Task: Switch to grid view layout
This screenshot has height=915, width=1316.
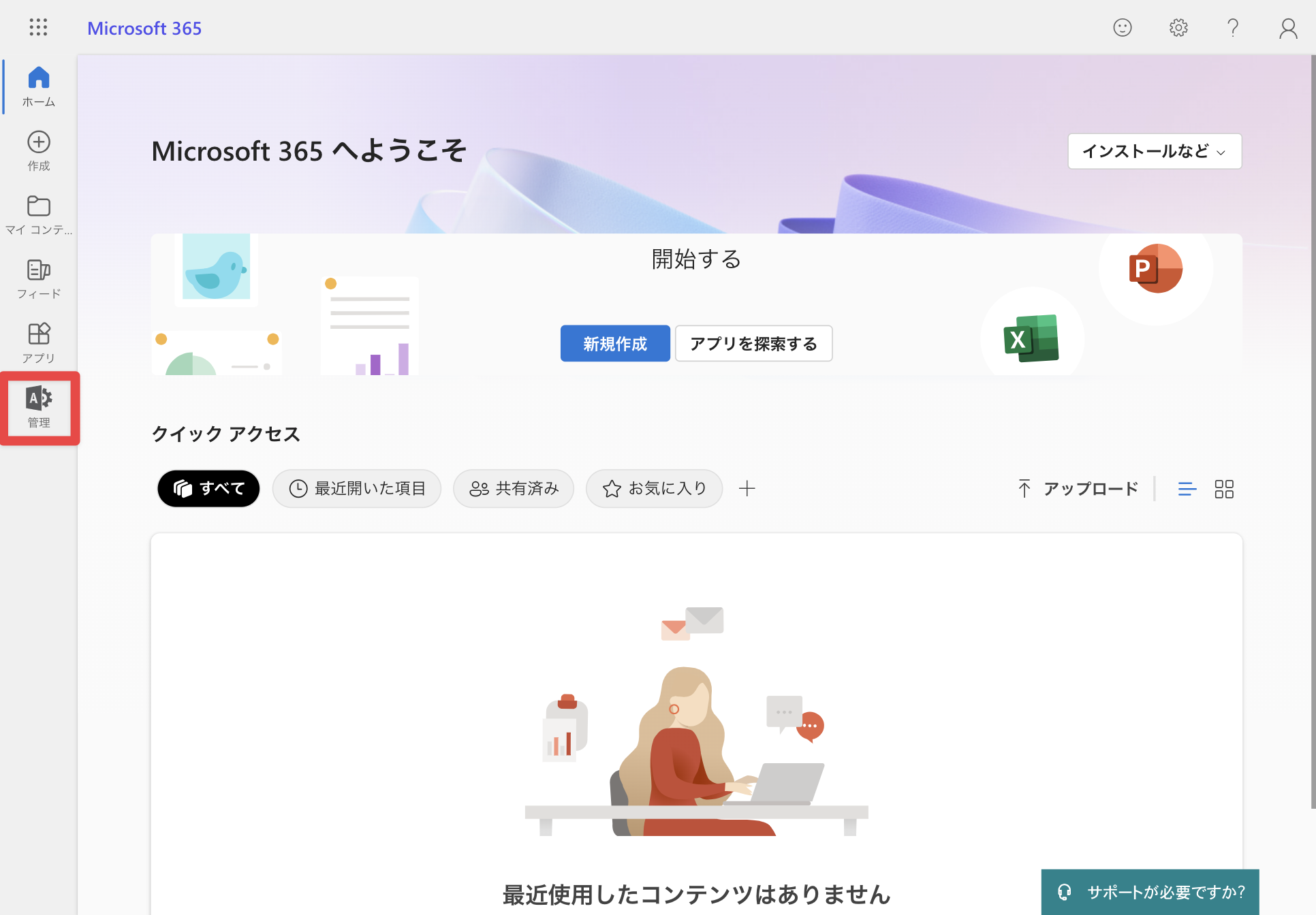Action: [x=1224, y=489]
